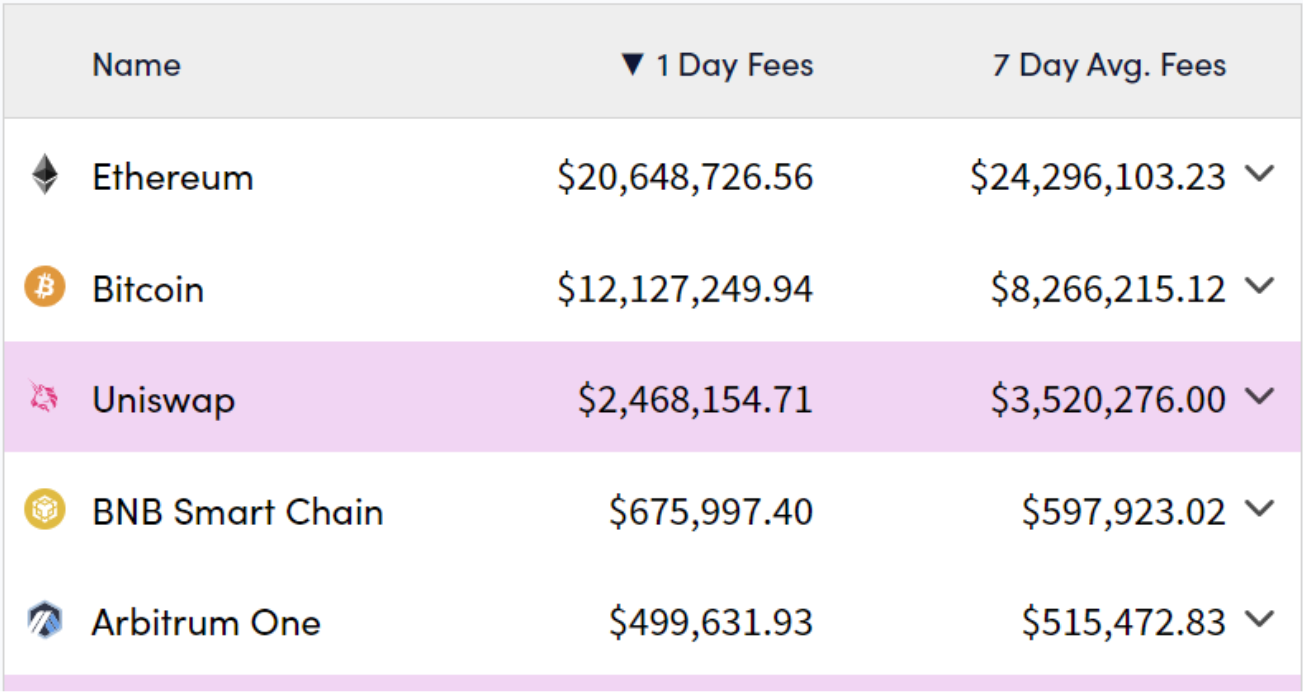
Task: Click the Bitcoin logo icon
Action: click(x=44, y=288)
